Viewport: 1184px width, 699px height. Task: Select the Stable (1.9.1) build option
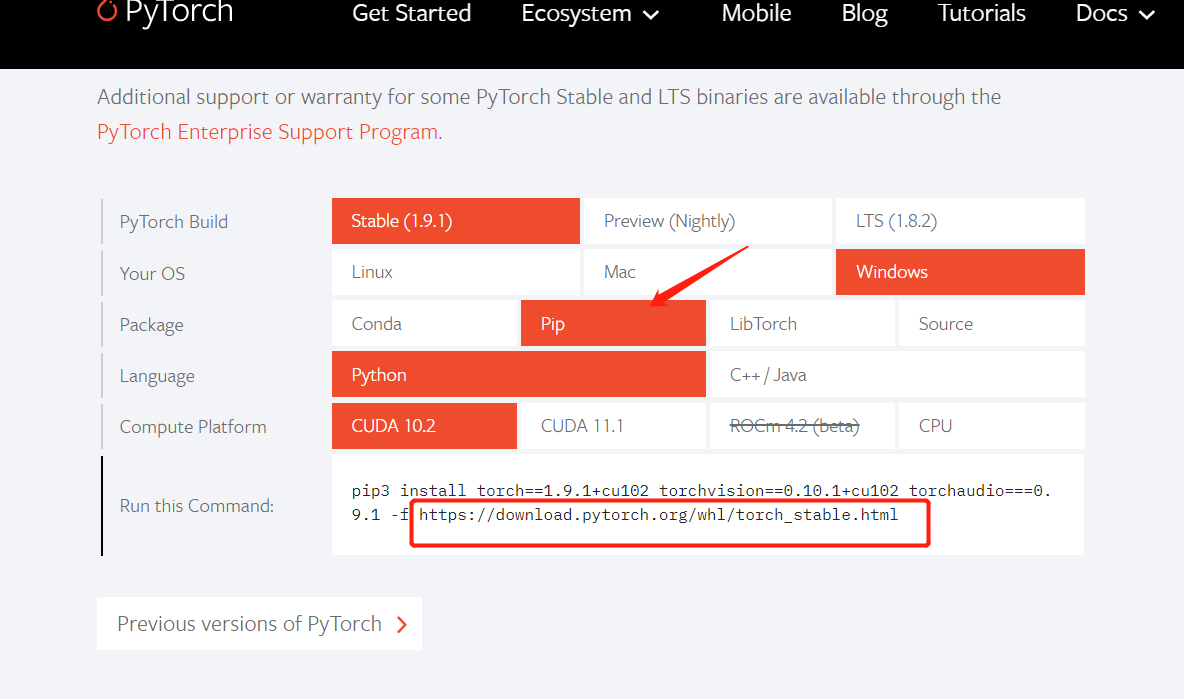coord(455,221)
